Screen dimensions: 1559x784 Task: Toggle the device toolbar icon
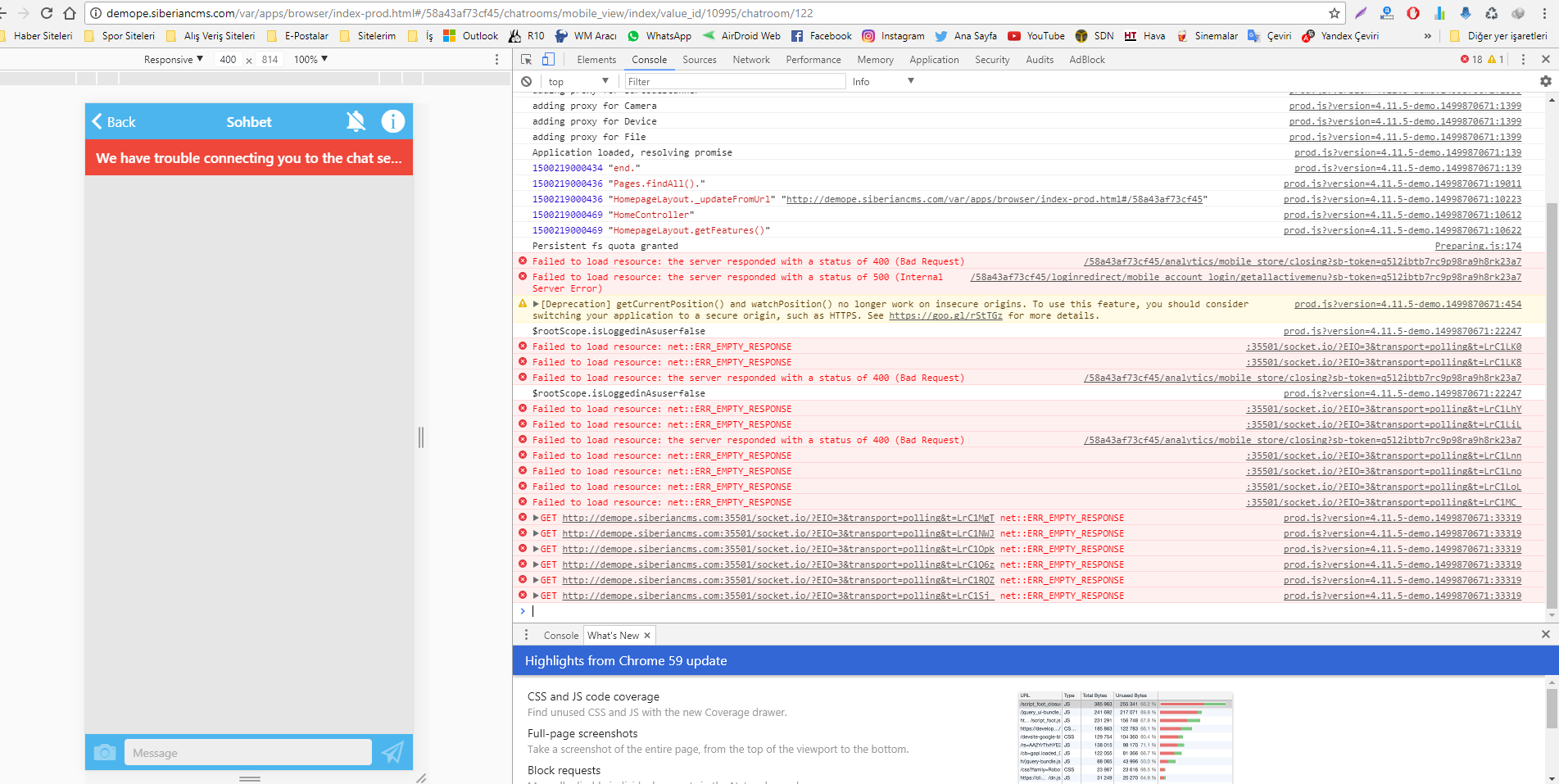pyautogui.click(x=548, y=59)
